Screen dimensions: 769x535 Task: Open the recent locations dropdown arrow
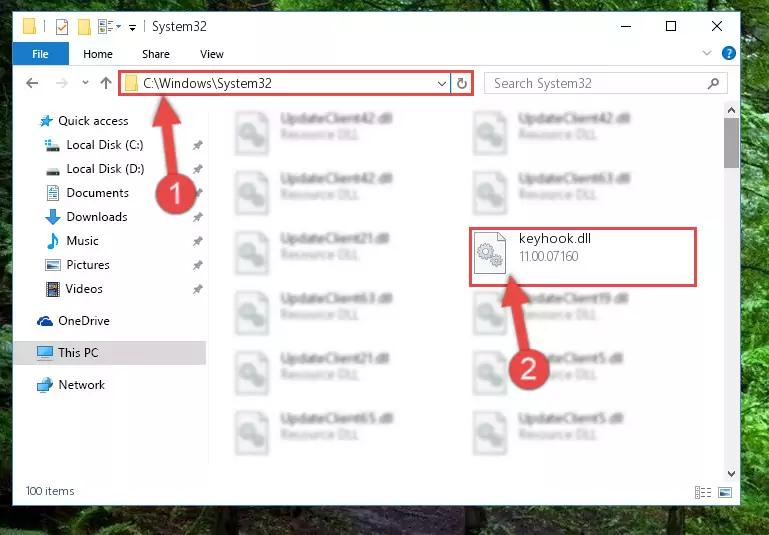click(x=85, y=82)
